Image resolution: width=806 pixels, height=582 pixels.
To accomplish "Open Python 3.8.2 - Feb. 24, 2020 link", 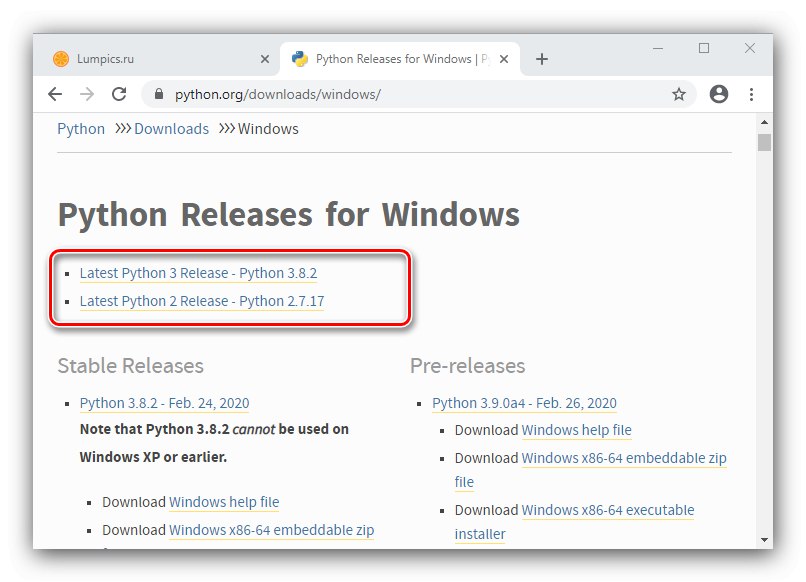I will click(164, 403).
